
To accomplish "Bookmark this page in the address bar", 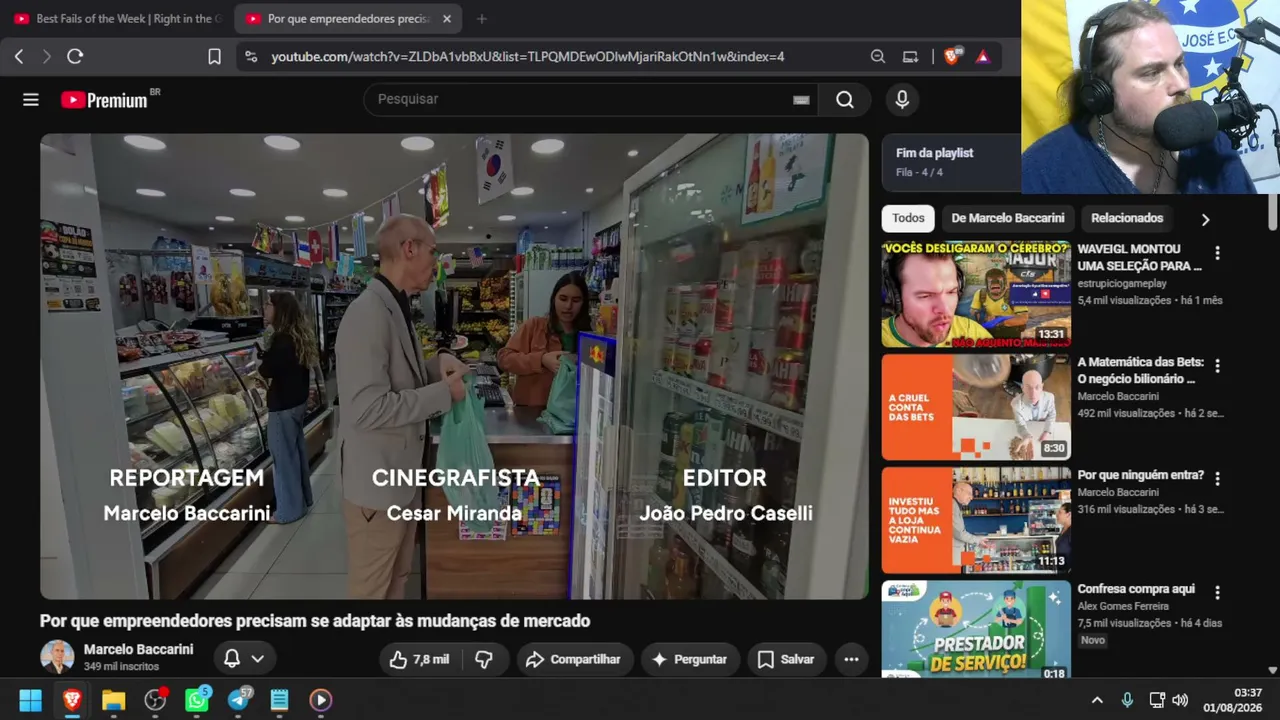I will tap(214, 57).
